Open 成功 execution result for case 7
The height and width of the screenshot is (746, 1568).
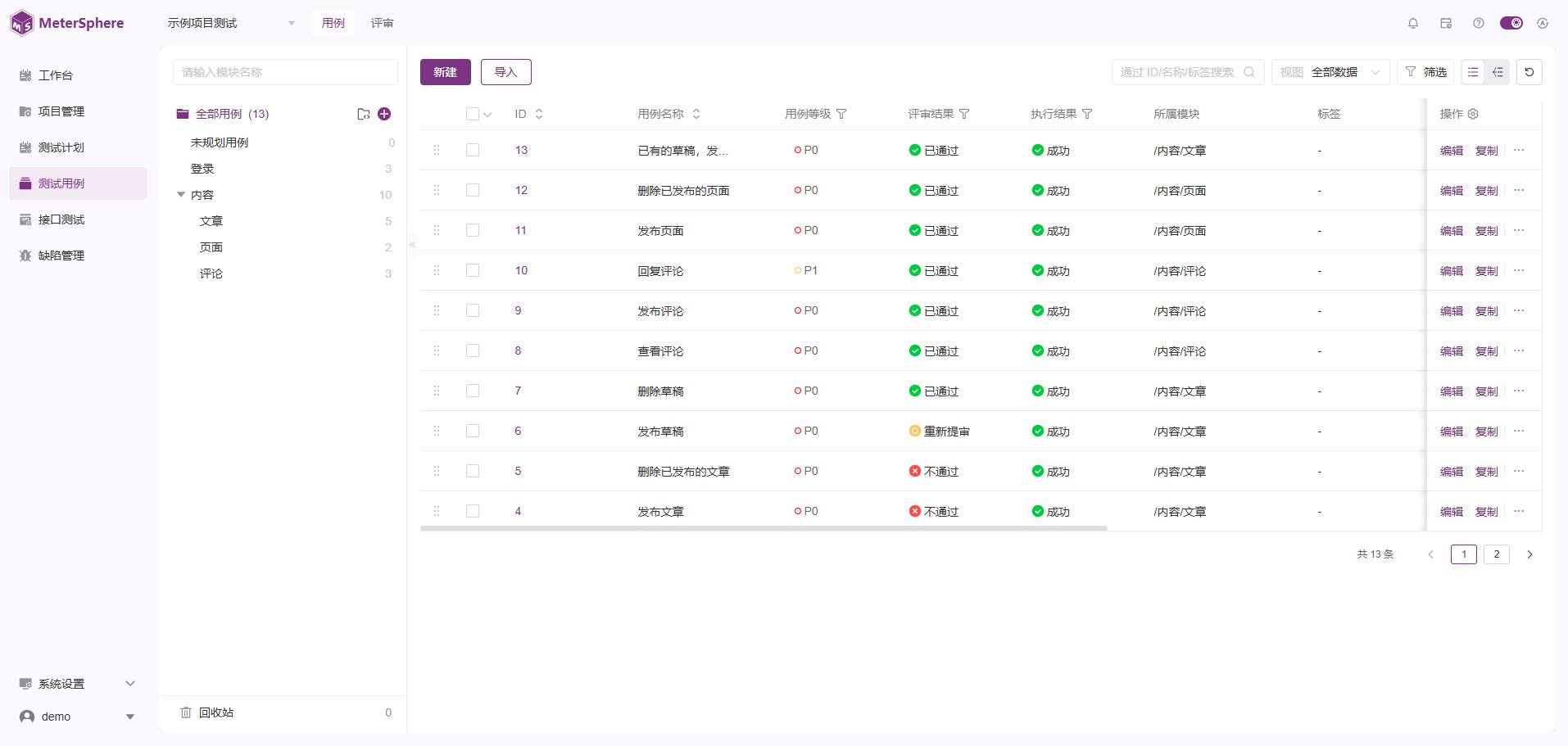[1050, 391]
